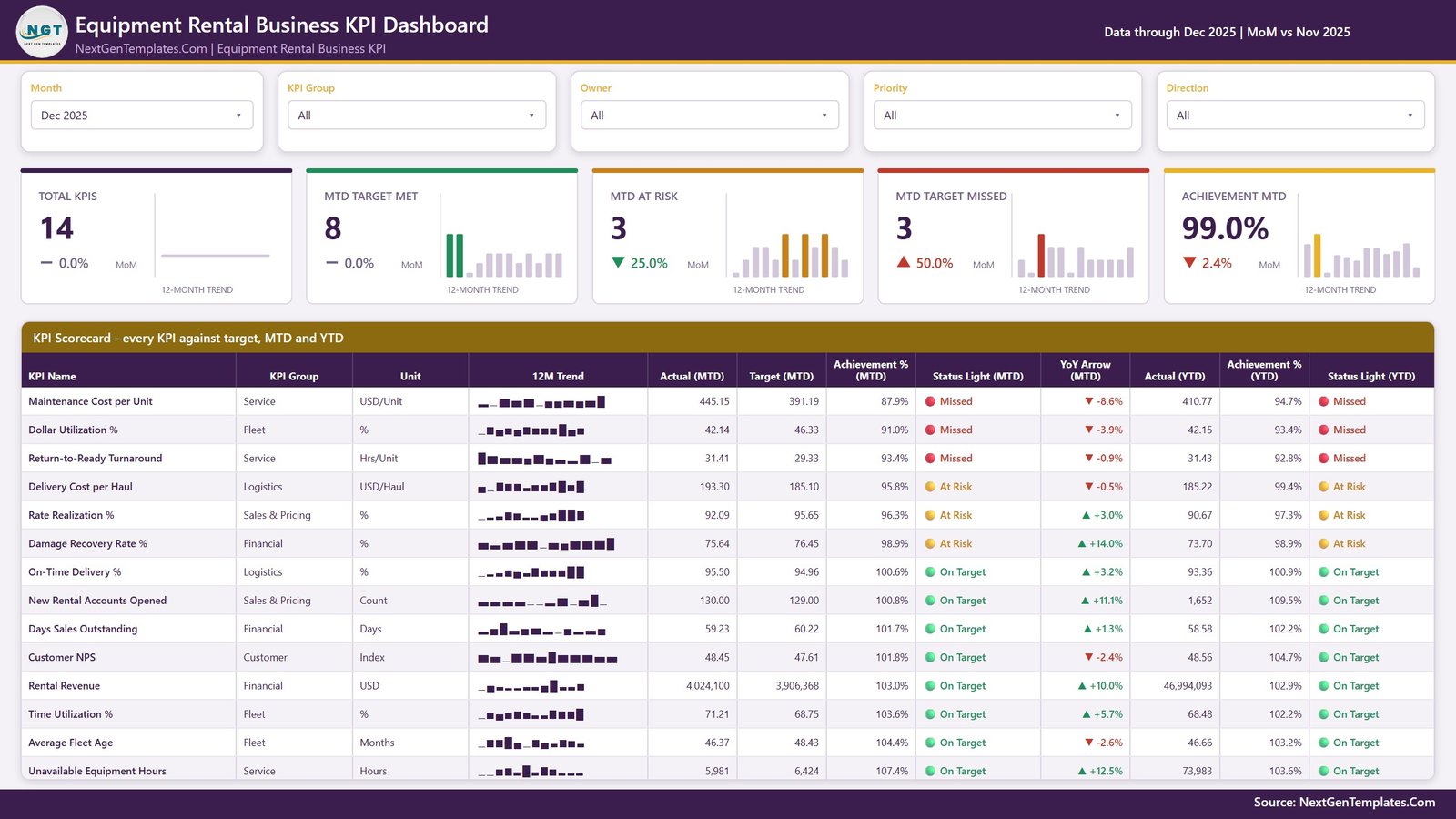Click the NGT logo in header
The image size is (1456, 819).
42,32
